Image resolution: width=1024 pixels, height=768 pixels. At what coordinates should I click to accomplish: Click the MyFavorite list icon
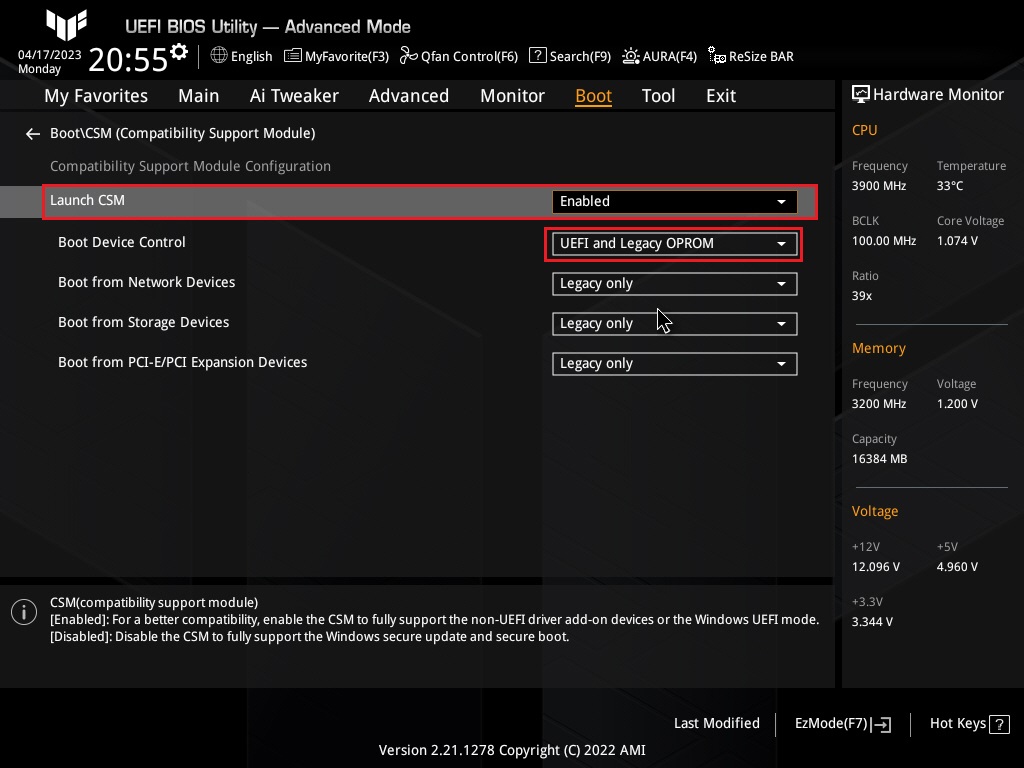[x=293, y=56]
